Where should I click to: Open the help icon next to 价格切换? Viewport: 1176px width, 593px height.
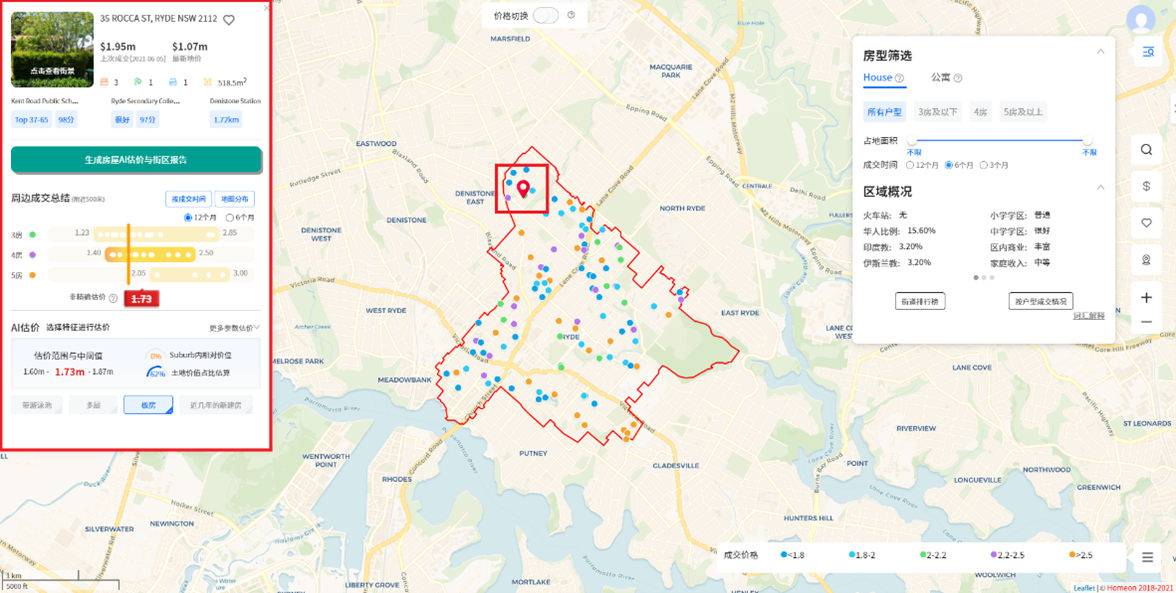click(x=571, y=15)
